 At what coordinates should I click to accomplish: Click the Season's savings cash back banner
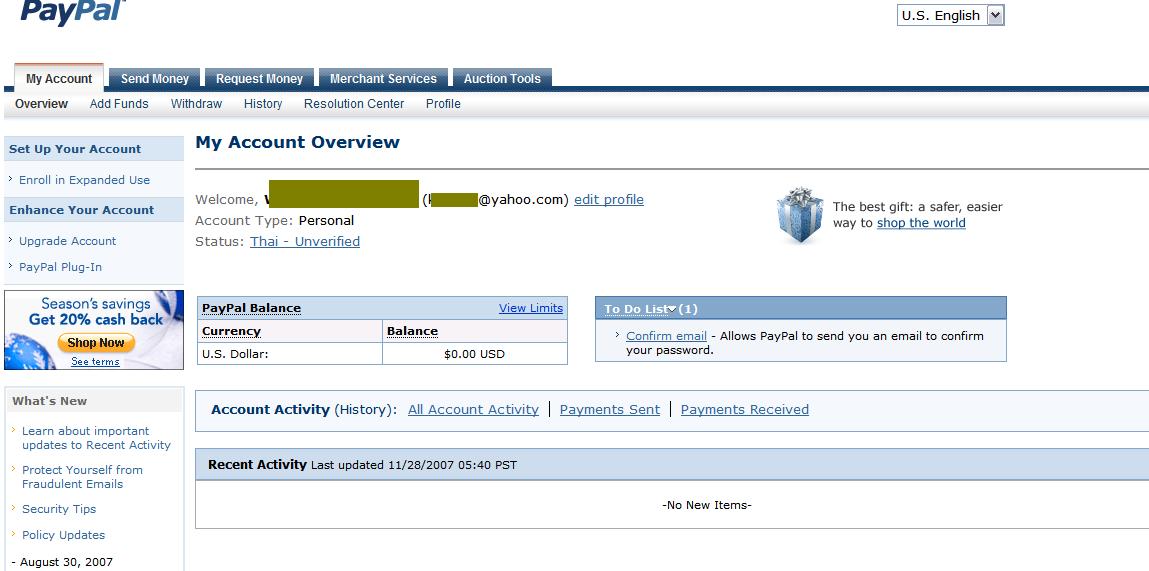pos(94,330)
